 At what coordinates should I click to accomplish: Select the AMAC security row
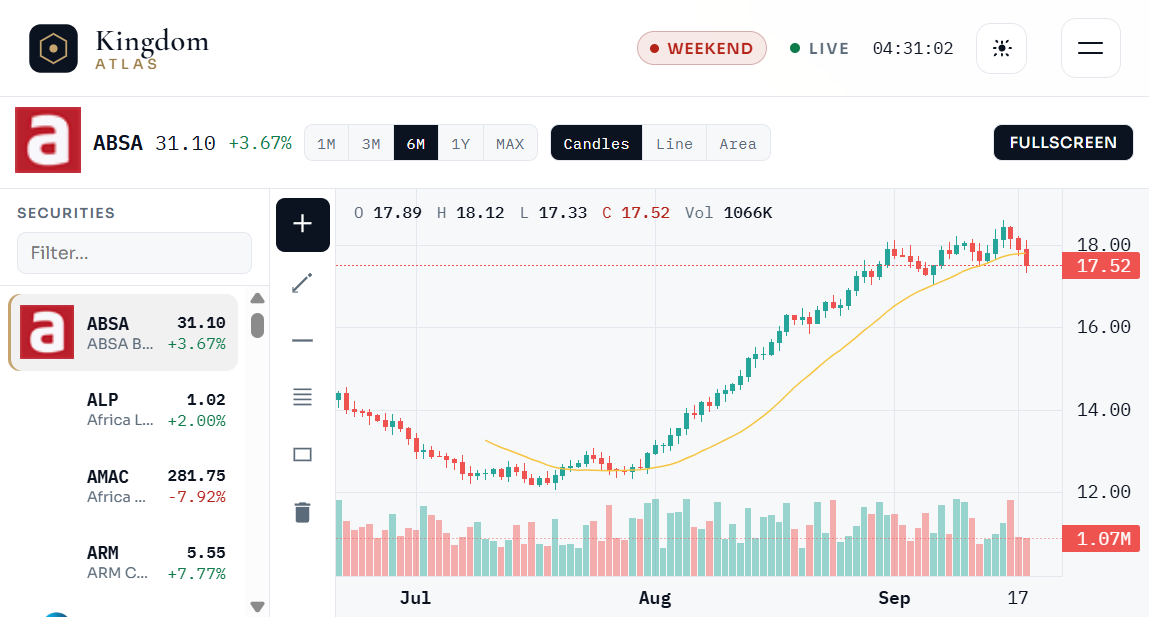(x=124, y=486)
